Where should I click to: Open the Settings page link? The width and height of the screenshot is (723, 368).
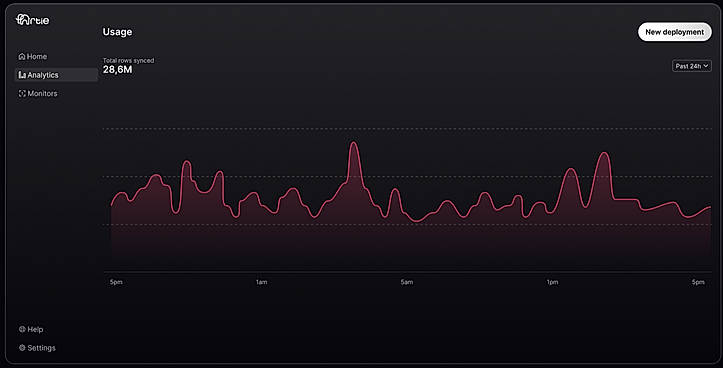(x=37, y=348)
